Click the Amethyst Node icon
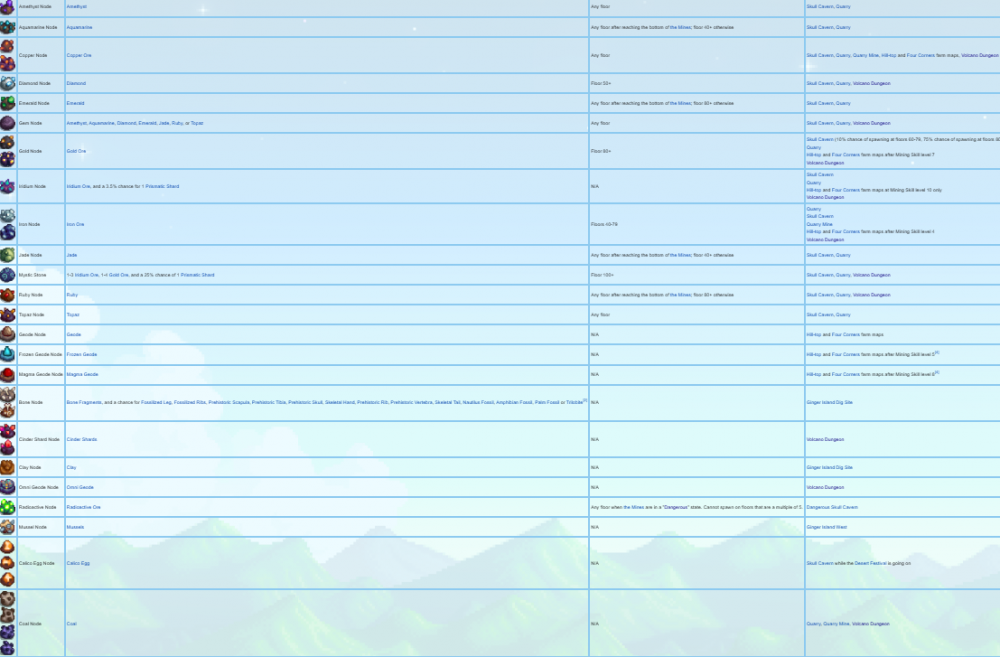The width and height of the screenshot is (1000, 657). 8,7
